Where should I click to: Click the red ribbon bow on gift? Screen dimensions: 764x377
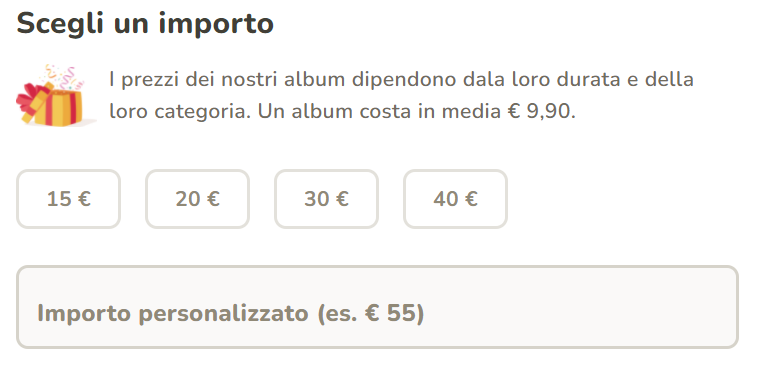(x=33, y=97)
